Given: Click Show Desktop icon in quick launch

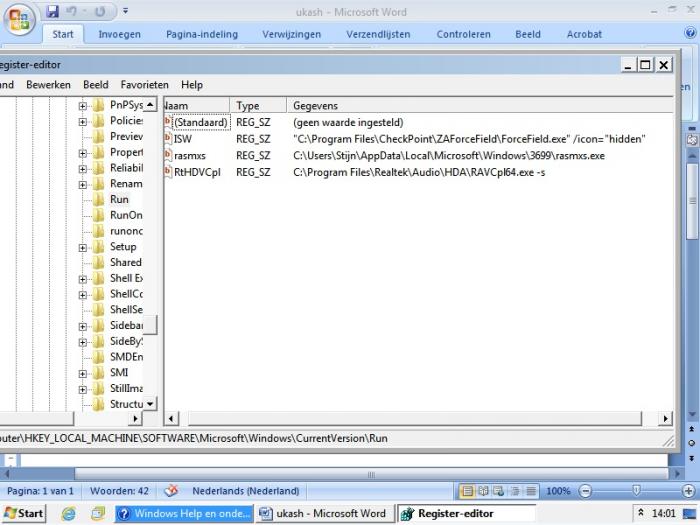Looking at the screenshot, I should pos(98,514).
